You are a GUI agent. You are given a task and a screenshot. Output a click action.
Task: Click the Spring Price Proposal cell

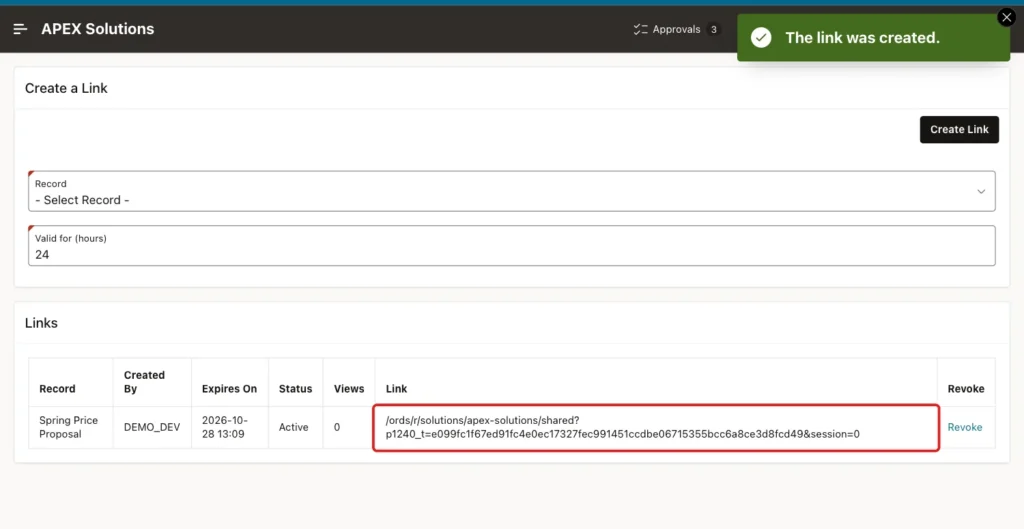(69, 427)
